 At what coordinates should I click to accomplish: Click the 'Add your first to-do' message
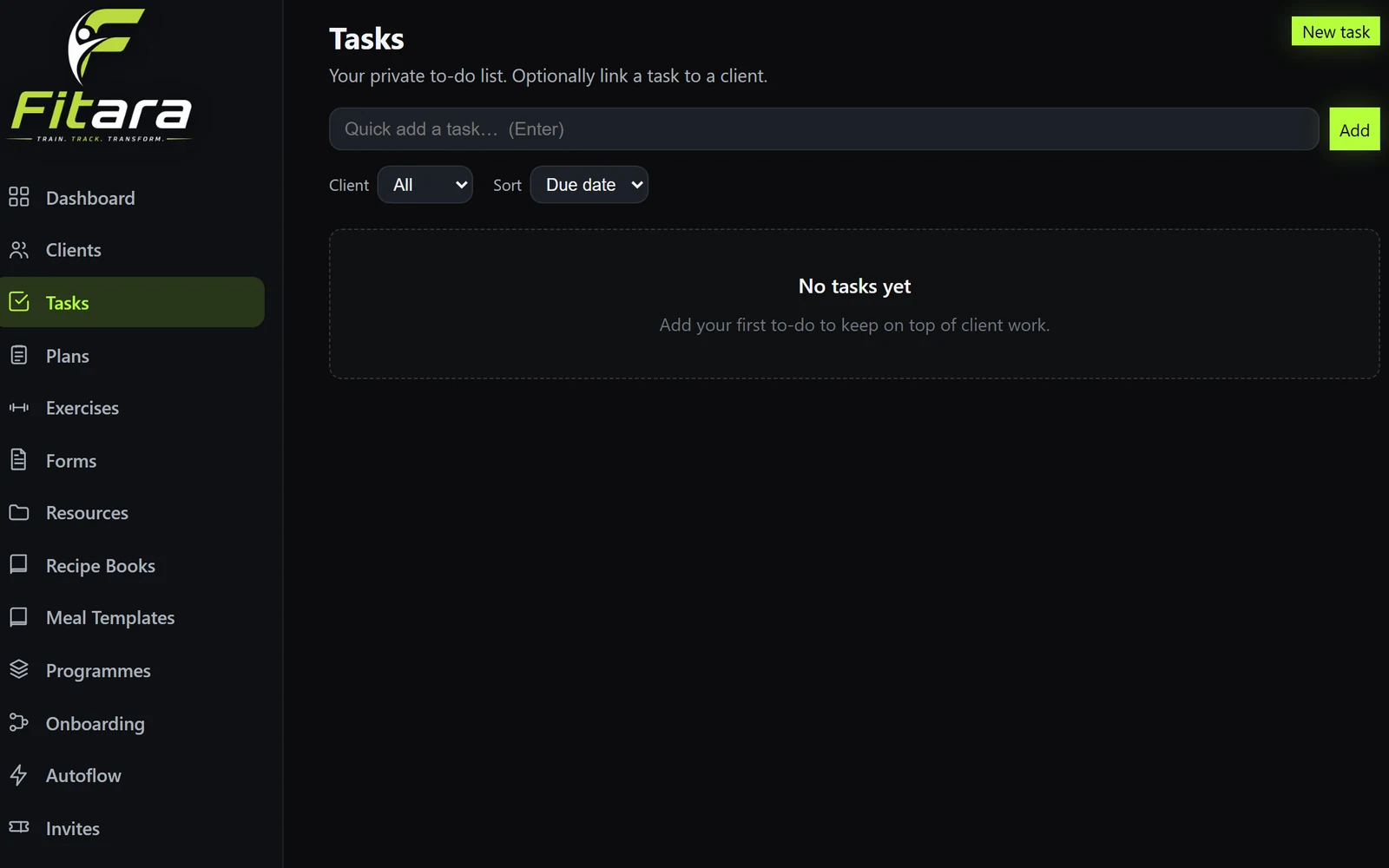click(855, 325)
